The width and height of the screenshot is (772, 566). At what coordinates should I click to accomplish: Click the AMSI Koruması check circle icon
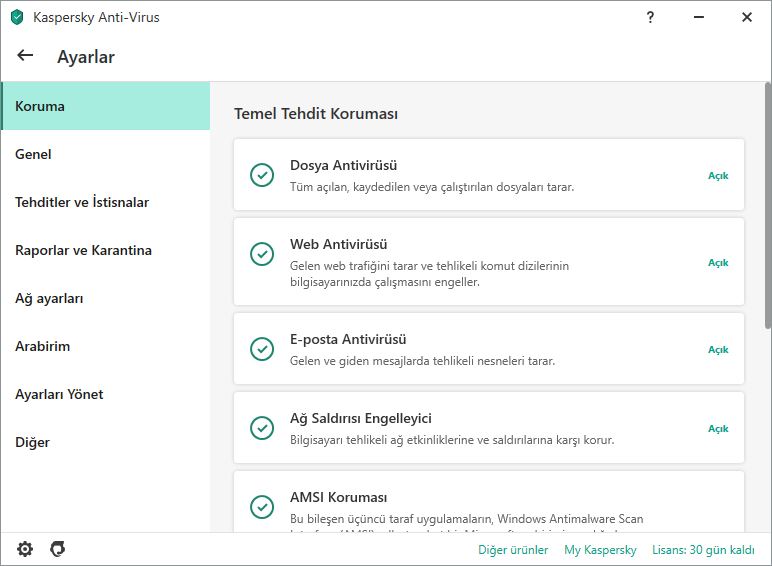pyautogui.click(x=262, y=507)
